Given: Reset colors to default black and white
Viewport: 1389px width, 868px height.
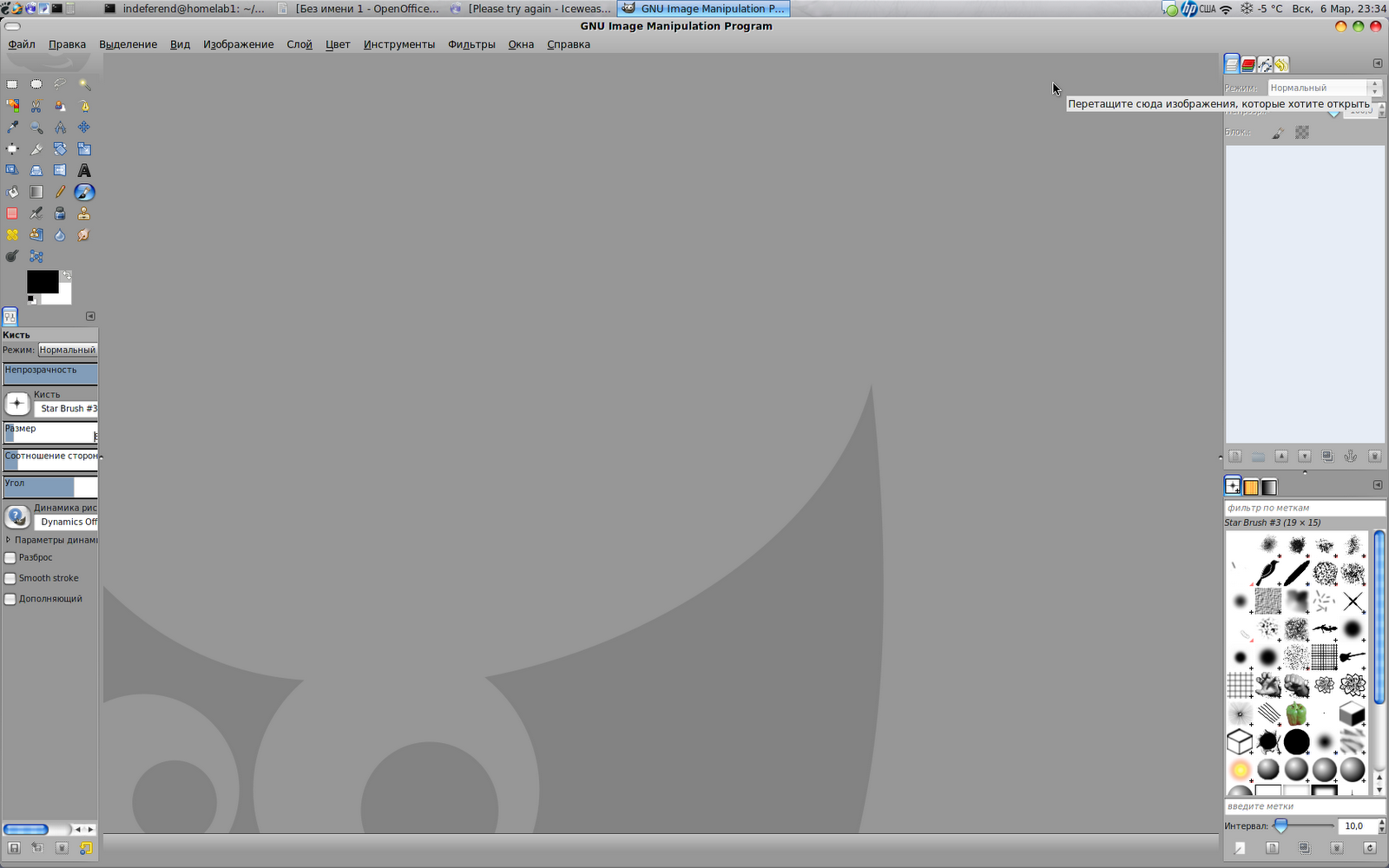Looking at the screenshot, I should [31, 299].
